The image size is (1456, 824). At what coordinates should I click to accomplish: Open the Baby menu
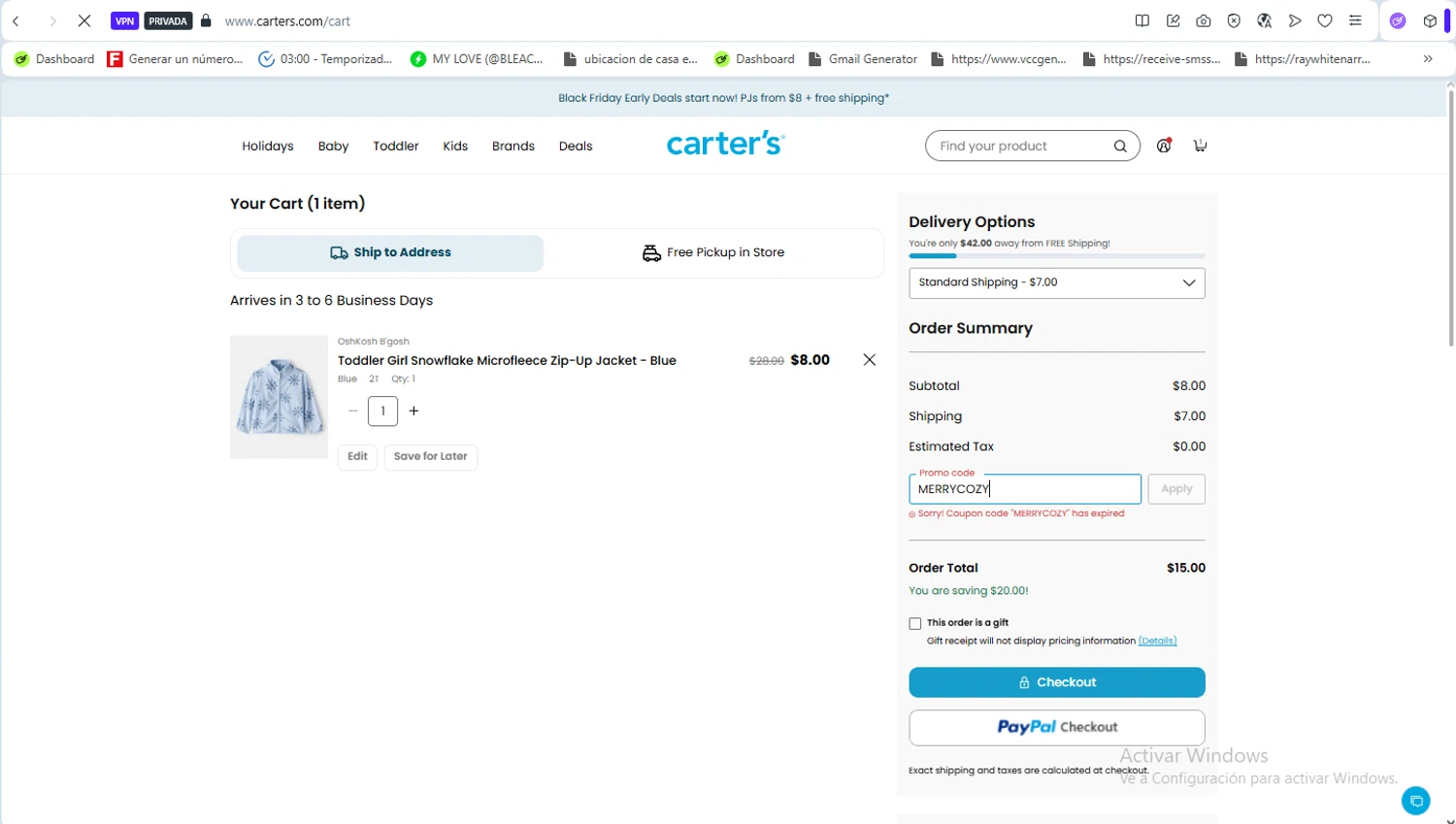[333, 146]
